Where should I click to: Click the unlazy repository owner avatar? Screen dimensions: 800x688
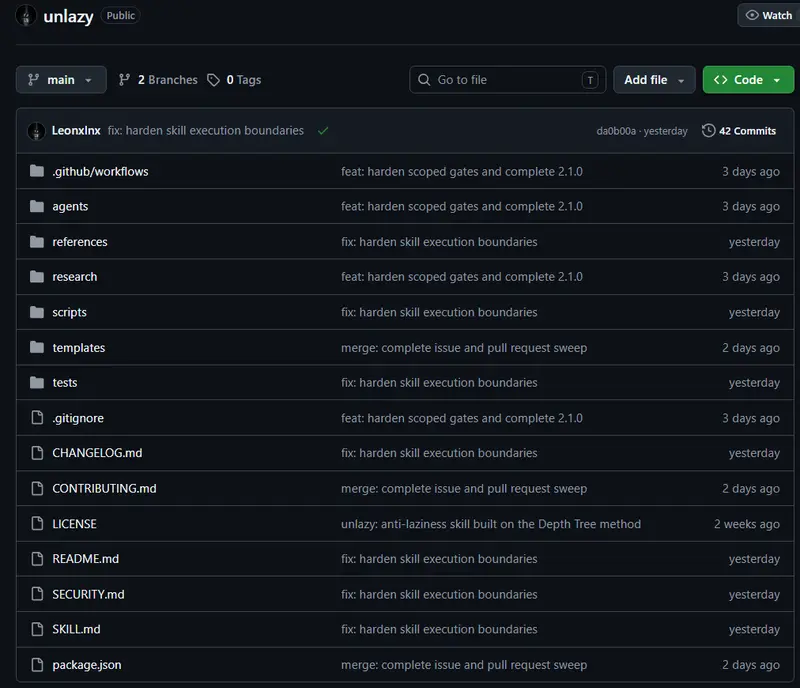[26, 15]
